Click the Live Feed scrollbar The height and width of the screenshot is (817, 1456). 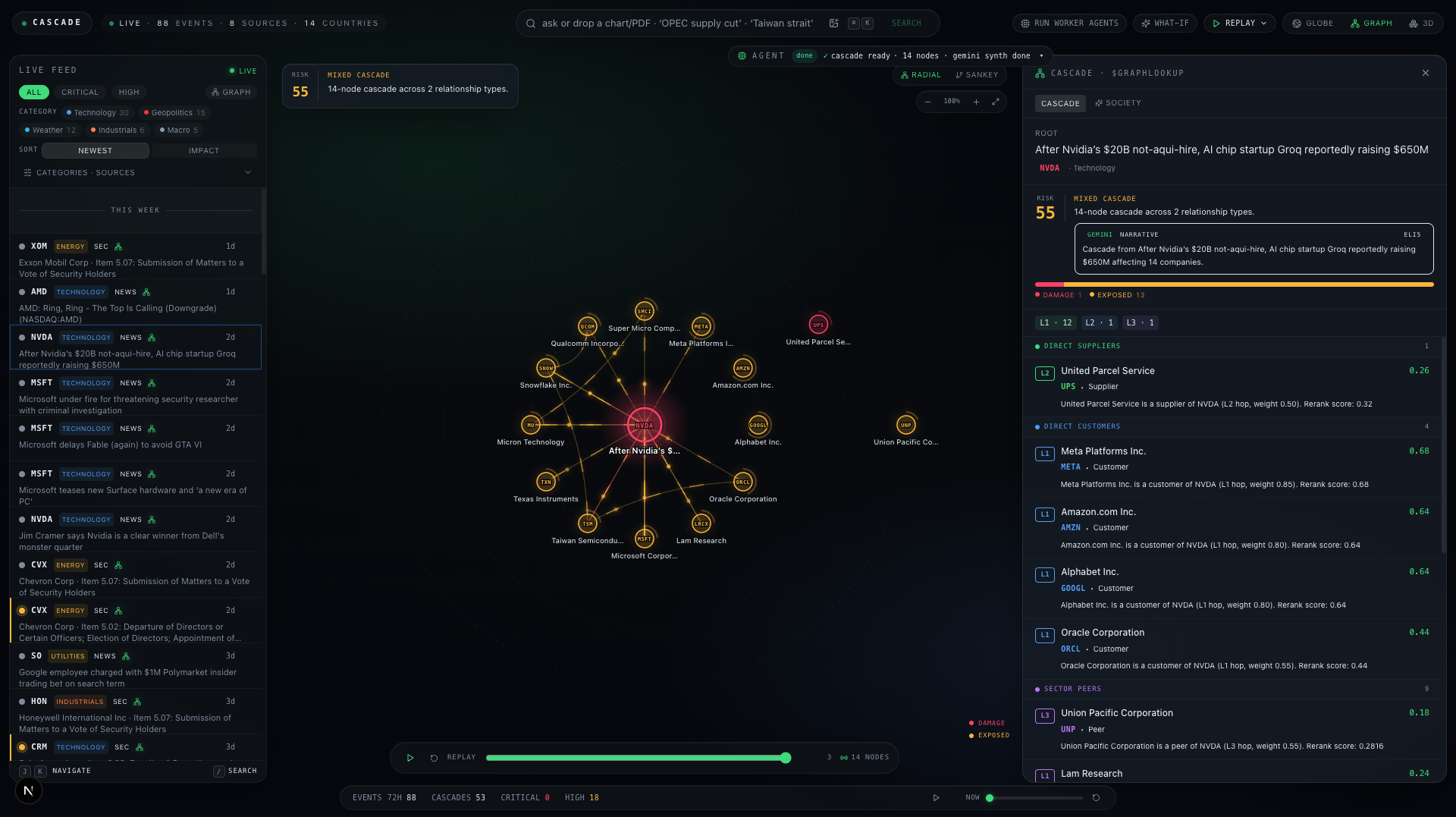(263, 231)
